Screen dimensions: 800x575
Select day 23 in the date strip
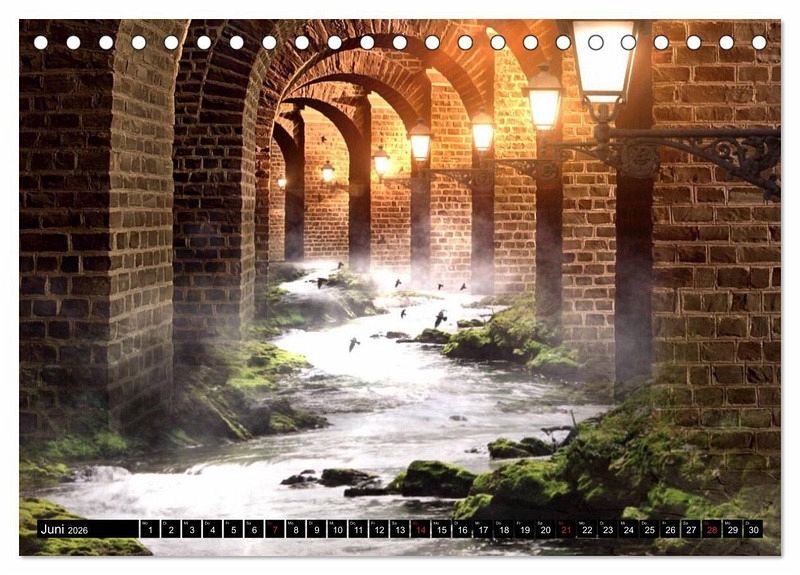pyautogui.click(x=608, y=529)
